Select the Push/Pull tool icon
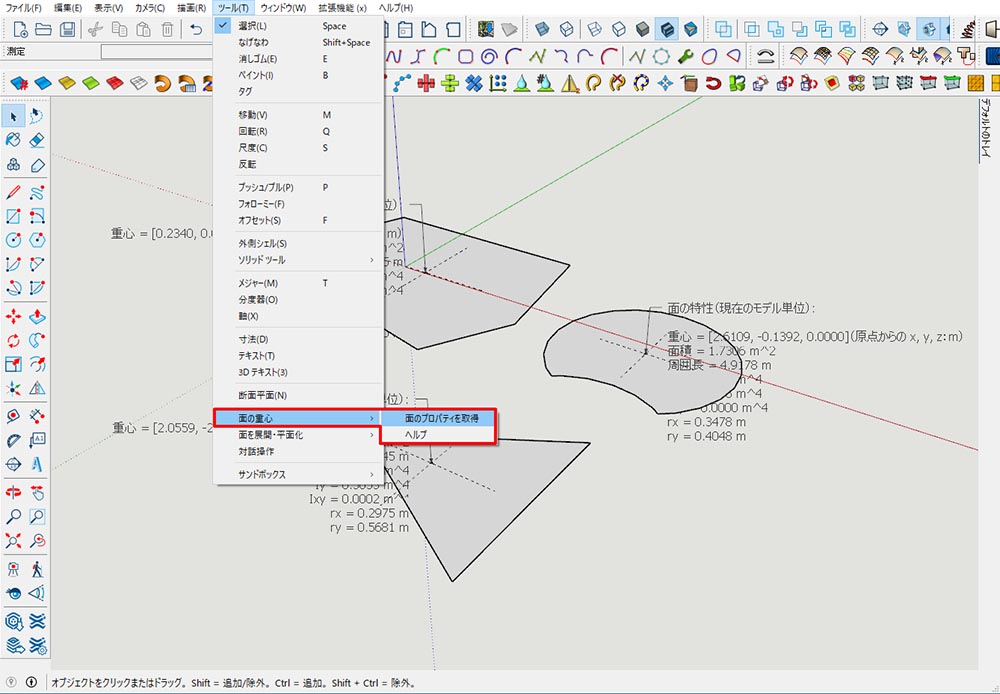Viewport: 1000px width, 694px height. point(37,316)
